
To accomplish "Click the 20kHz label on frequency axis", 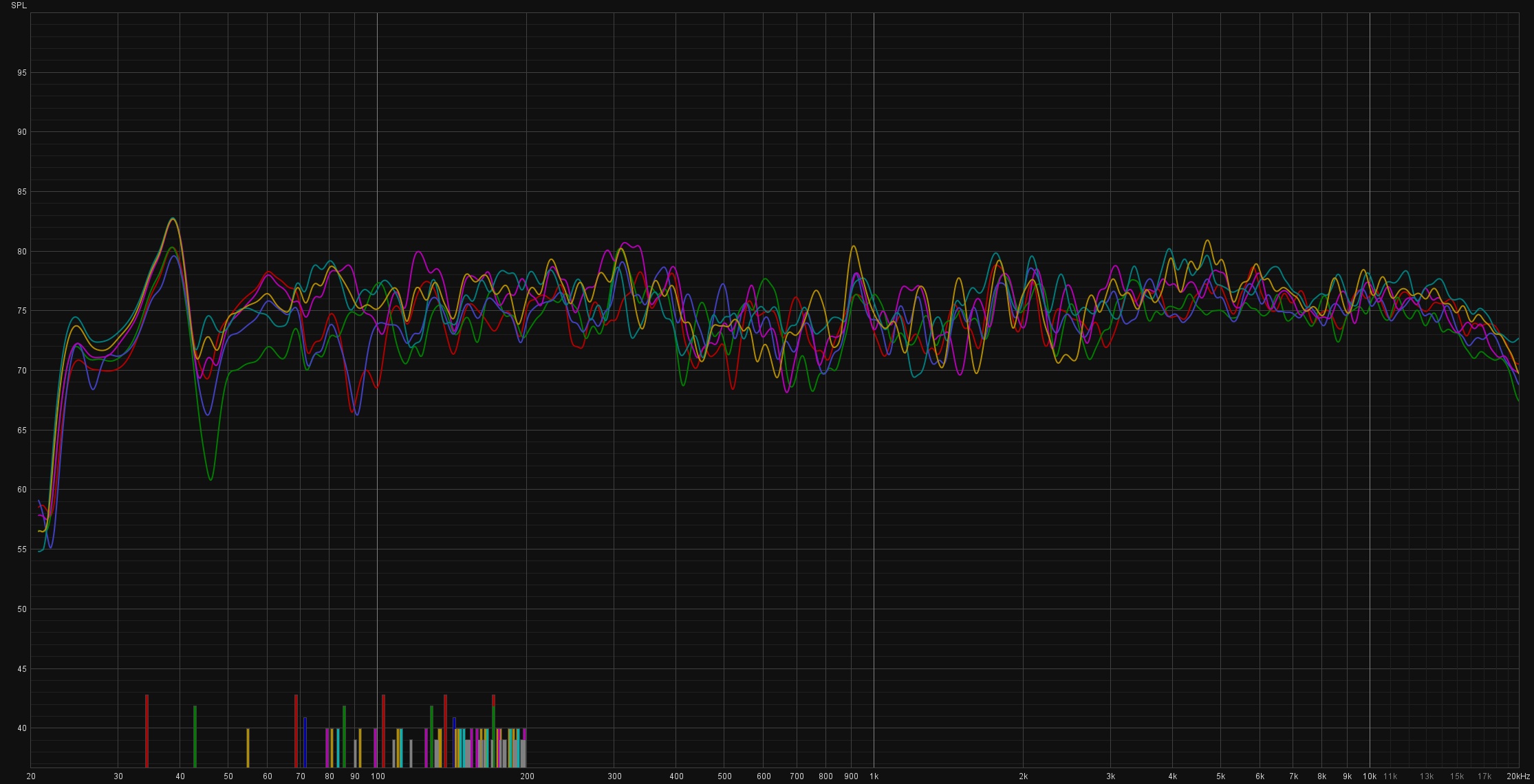I will [x=1517, y=776].
